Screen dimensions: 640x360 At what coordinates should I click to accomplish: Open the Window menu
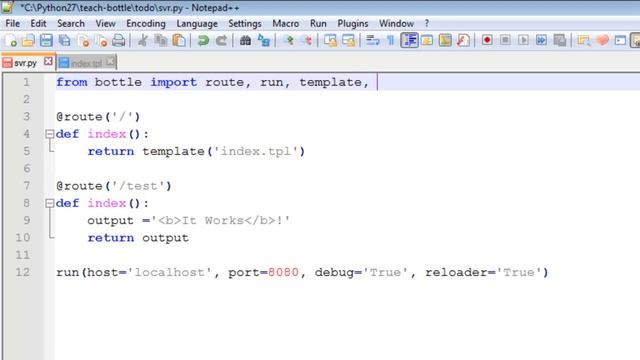click(396, 24)
